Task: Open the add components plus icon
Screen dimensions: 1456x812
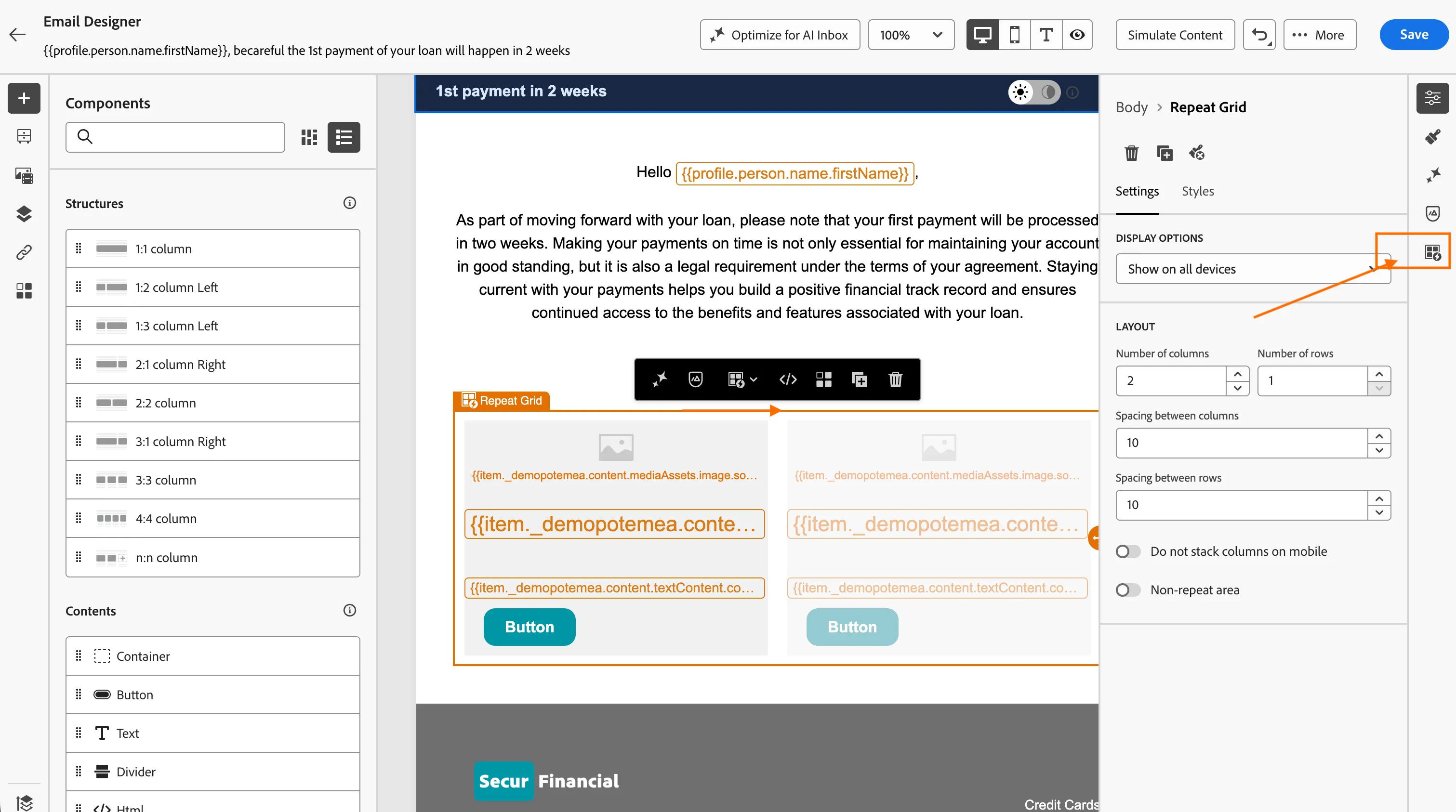Action: 24,98
